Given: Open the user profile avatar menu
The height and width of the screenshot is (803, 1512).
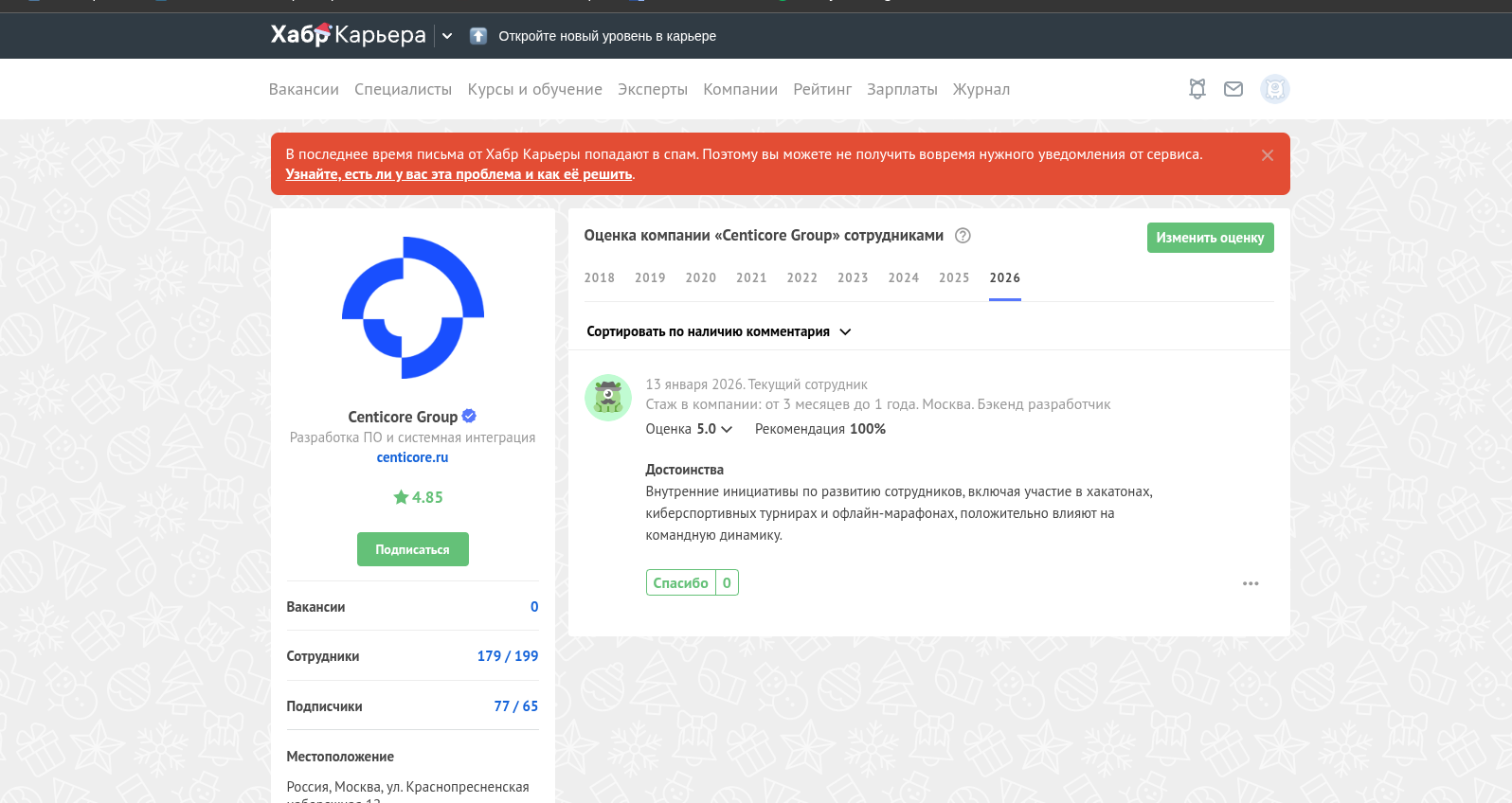Looking at the screenshot, I should (1275, 89).
